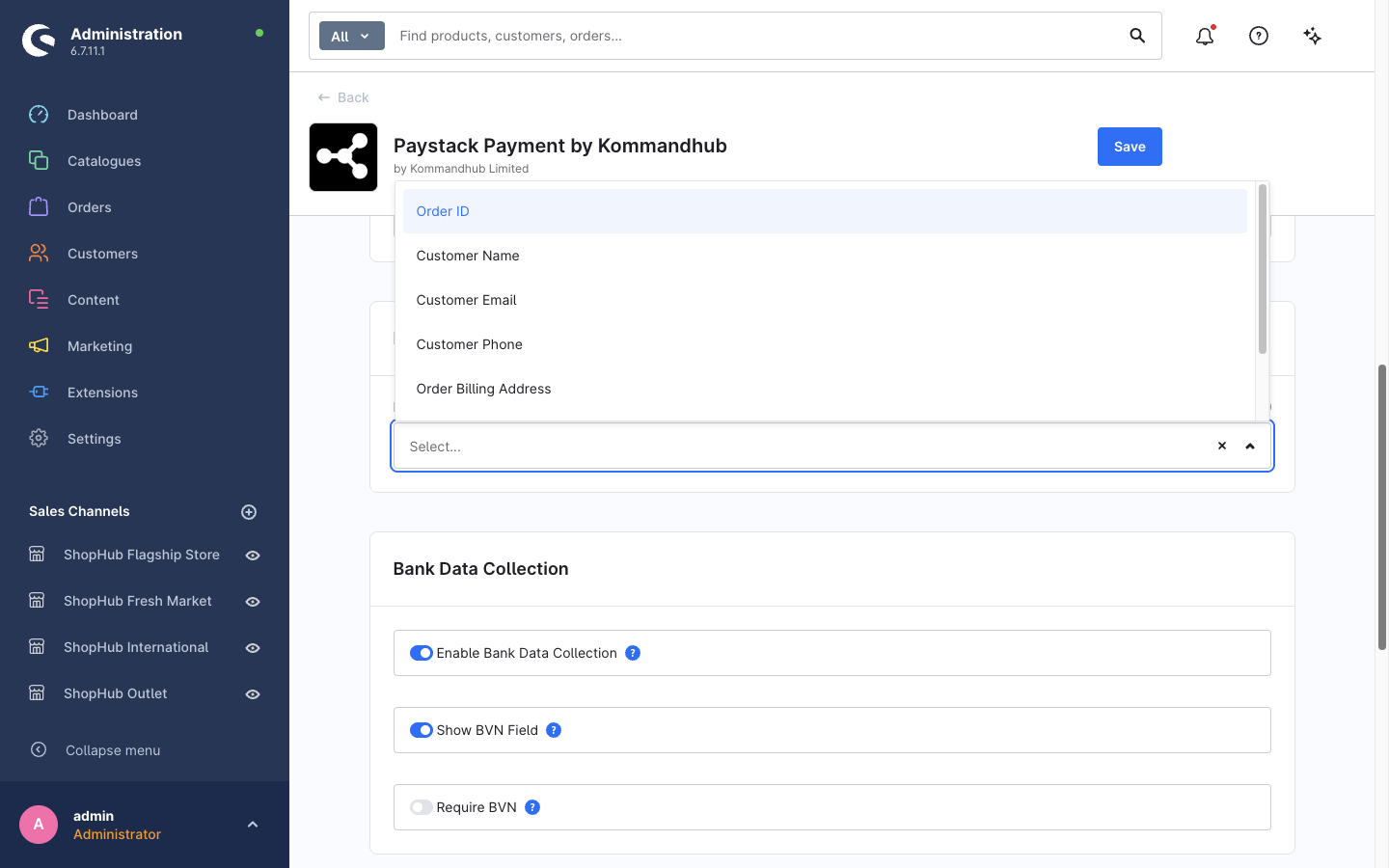Toggle visibility eye for ShopHub Outlet
The image size is (1389, 868).
point(253,694)
